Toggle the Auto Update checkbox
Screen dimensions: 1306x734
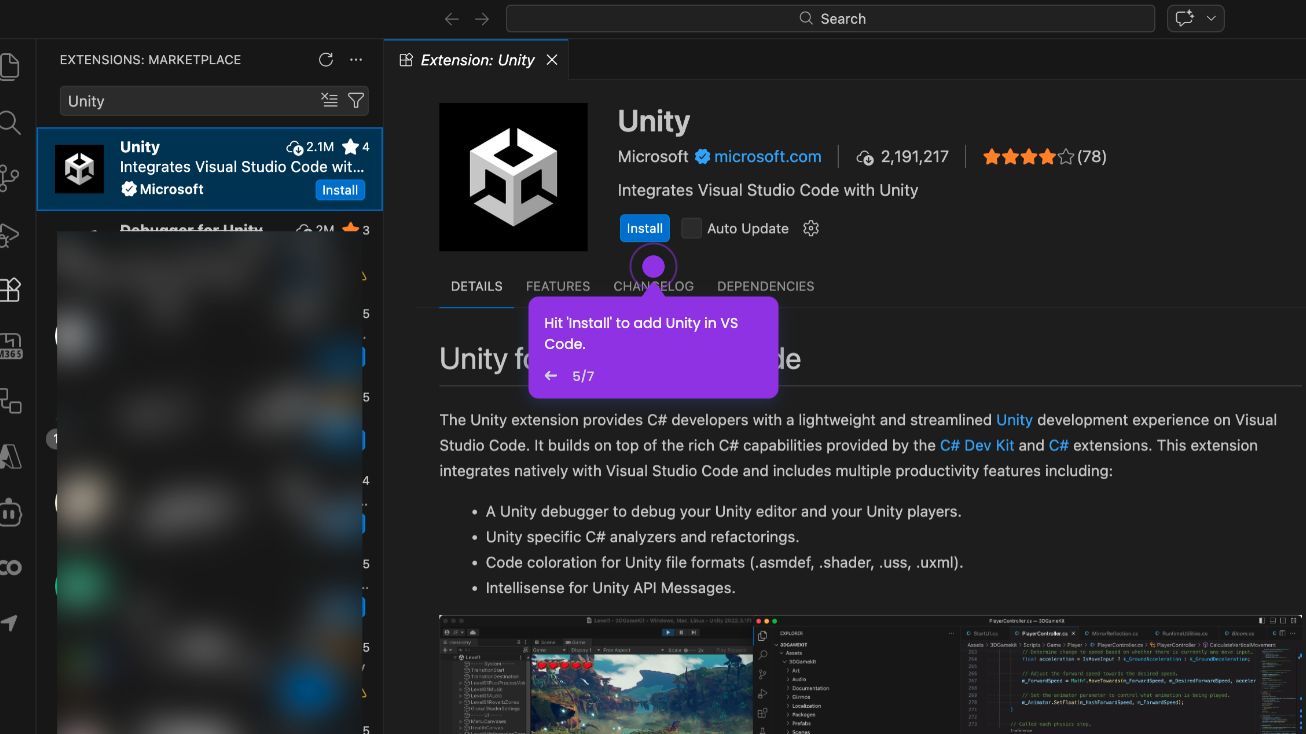click(x=691, y=228)
